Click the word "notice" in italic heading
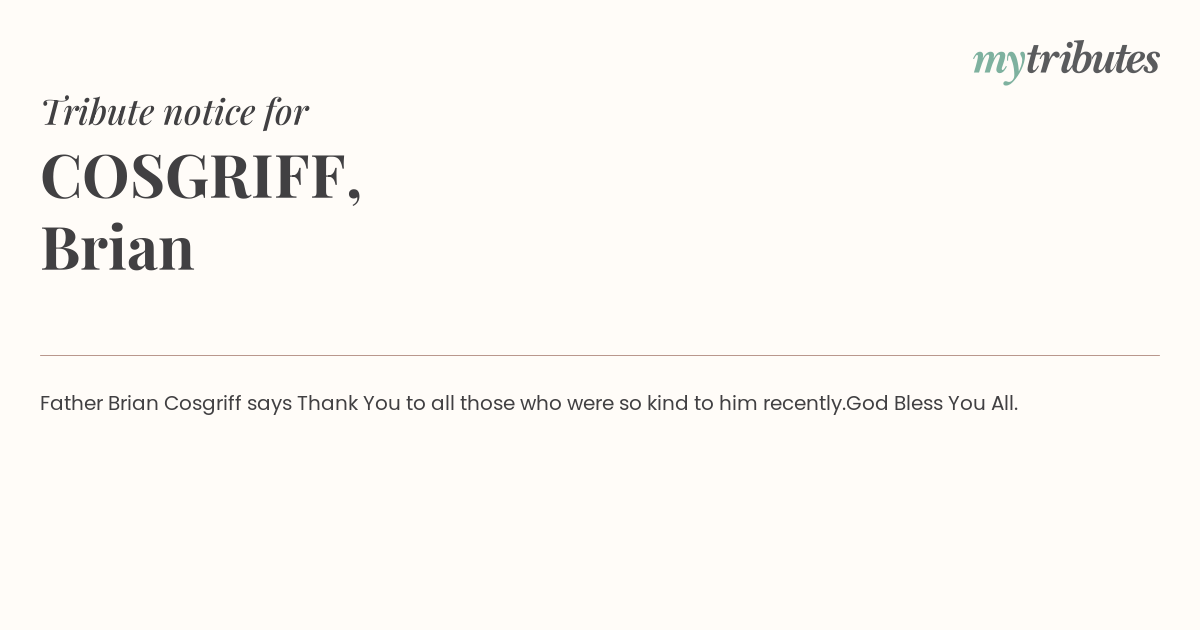This screenshot has height=630, width=1200. tap(209, 113)
